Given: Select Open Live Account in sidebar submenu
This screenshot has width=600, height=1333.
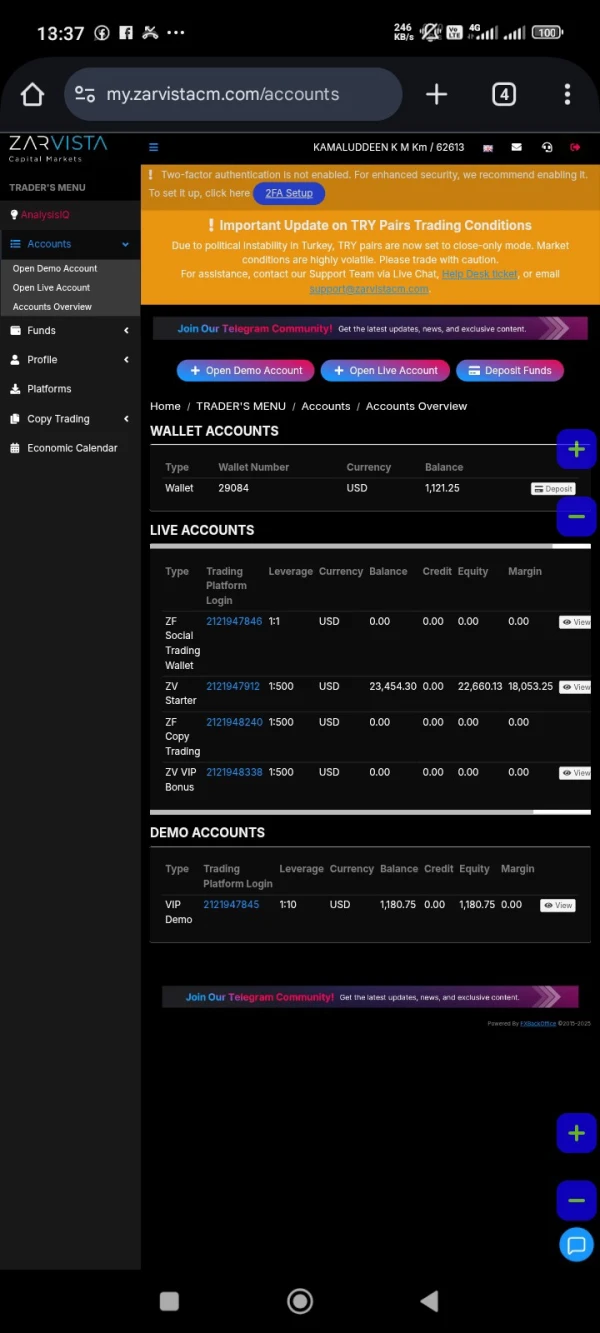Looking at the screenshot, I should (51, 287).
